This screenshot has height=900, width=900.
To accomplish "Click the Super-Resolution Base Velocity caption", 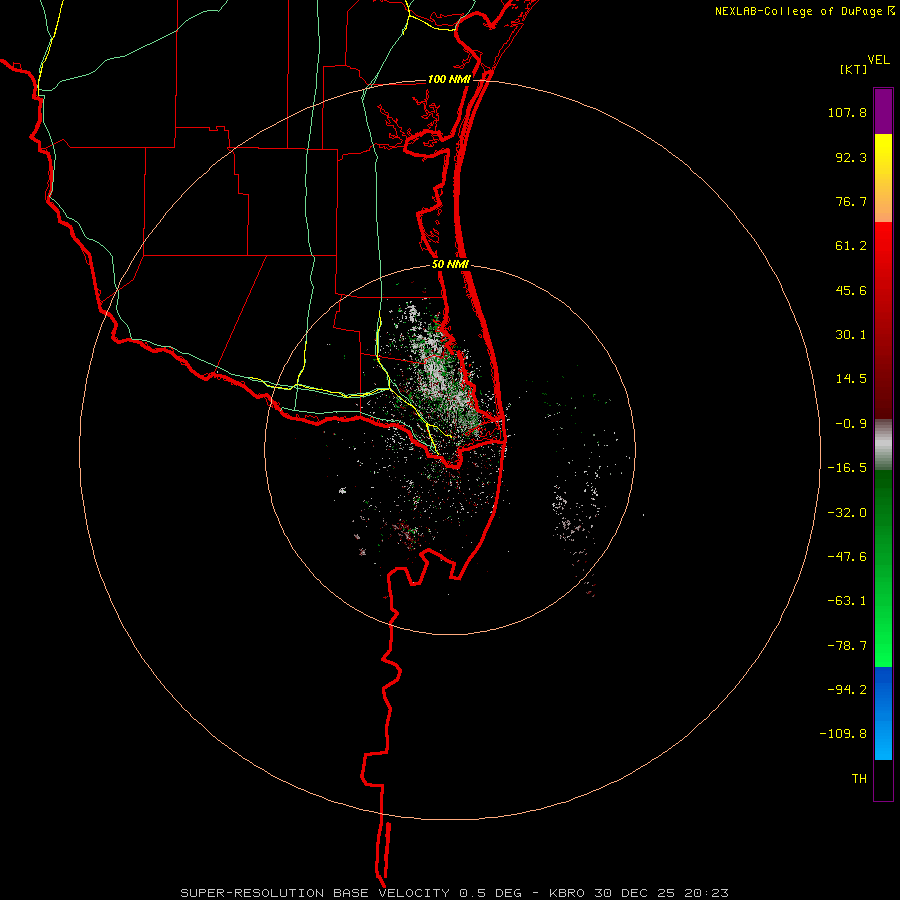I will (455, 893).
